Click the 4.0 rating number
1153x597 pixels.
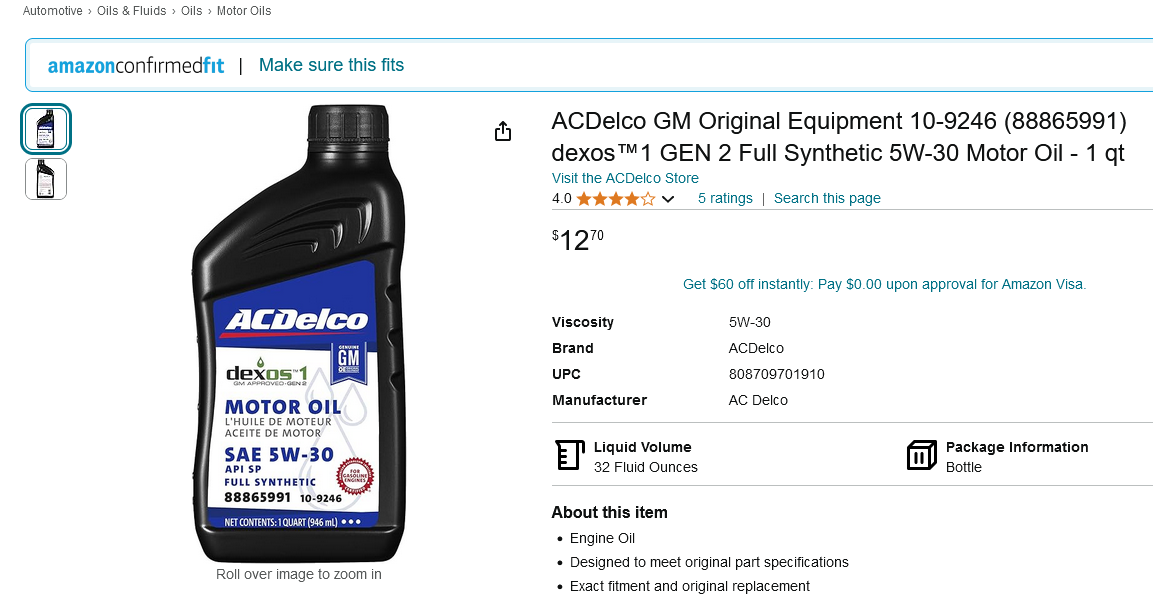tap(562, 199)
